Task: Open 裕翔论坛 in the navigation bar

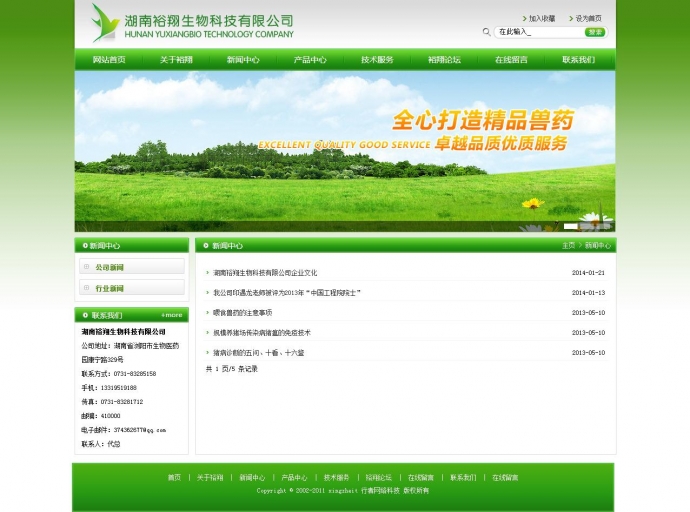Action: [x=444, y=59]
